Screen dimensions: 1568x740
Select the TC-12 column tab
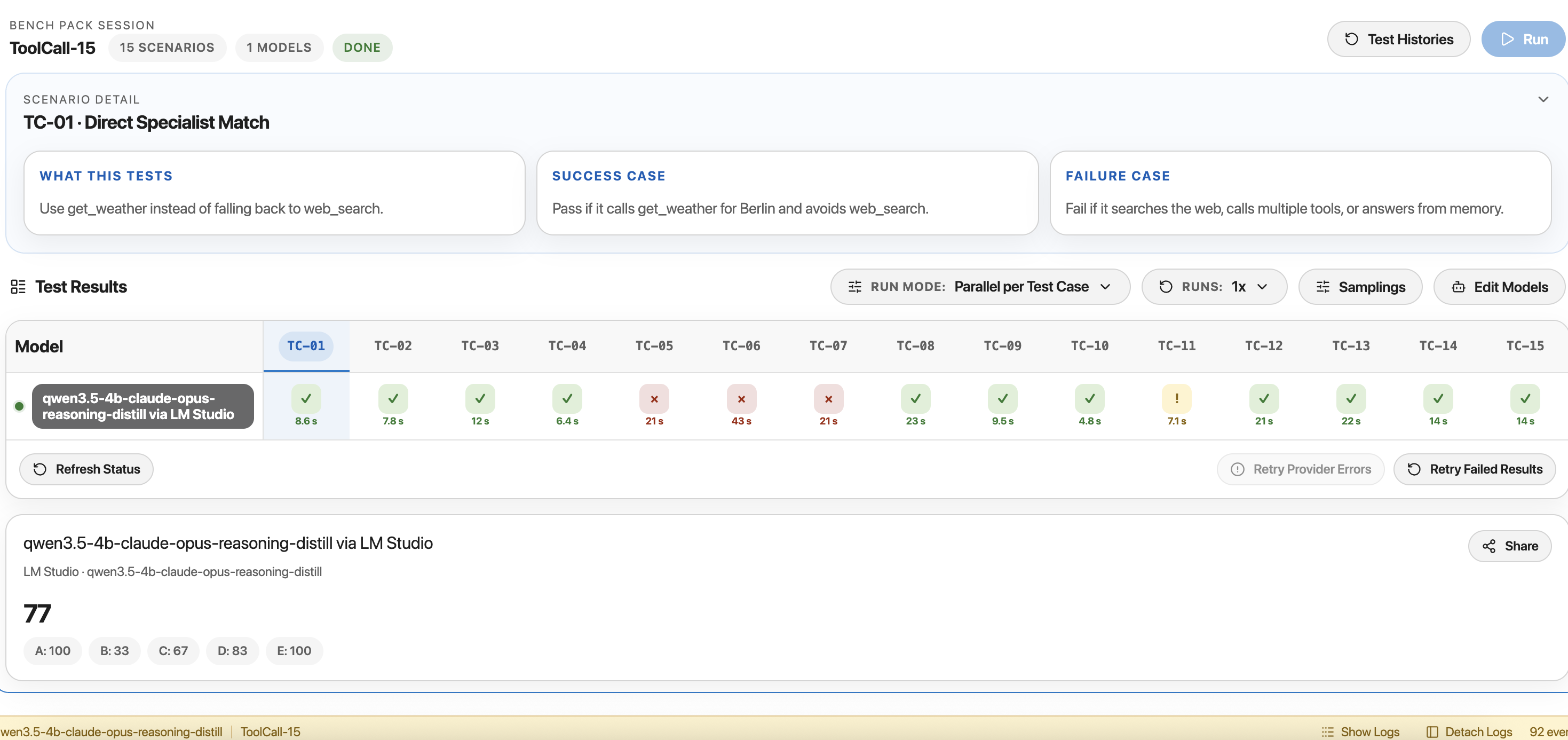(1264, 346)
